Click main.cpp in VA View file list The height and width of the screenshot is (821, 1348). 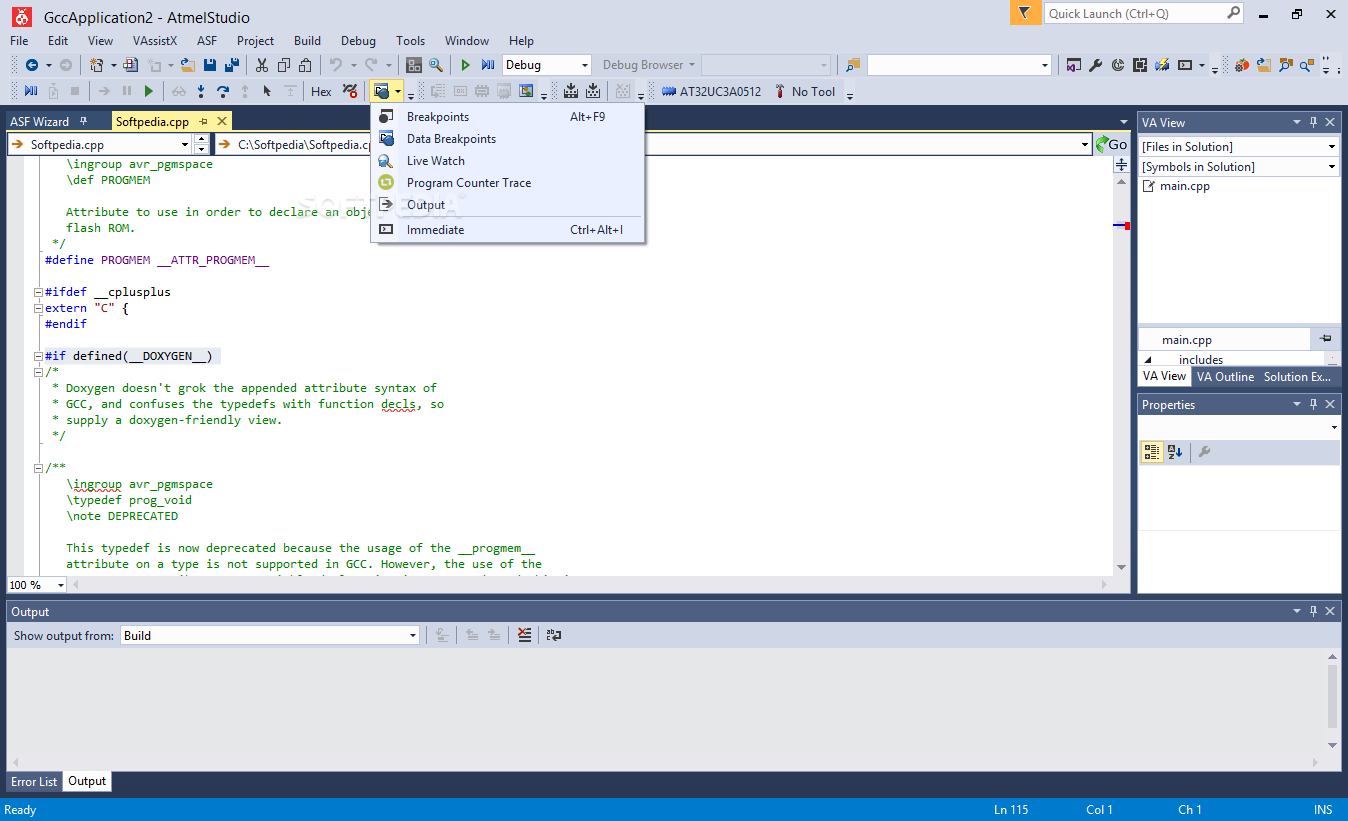point(1184,186)
